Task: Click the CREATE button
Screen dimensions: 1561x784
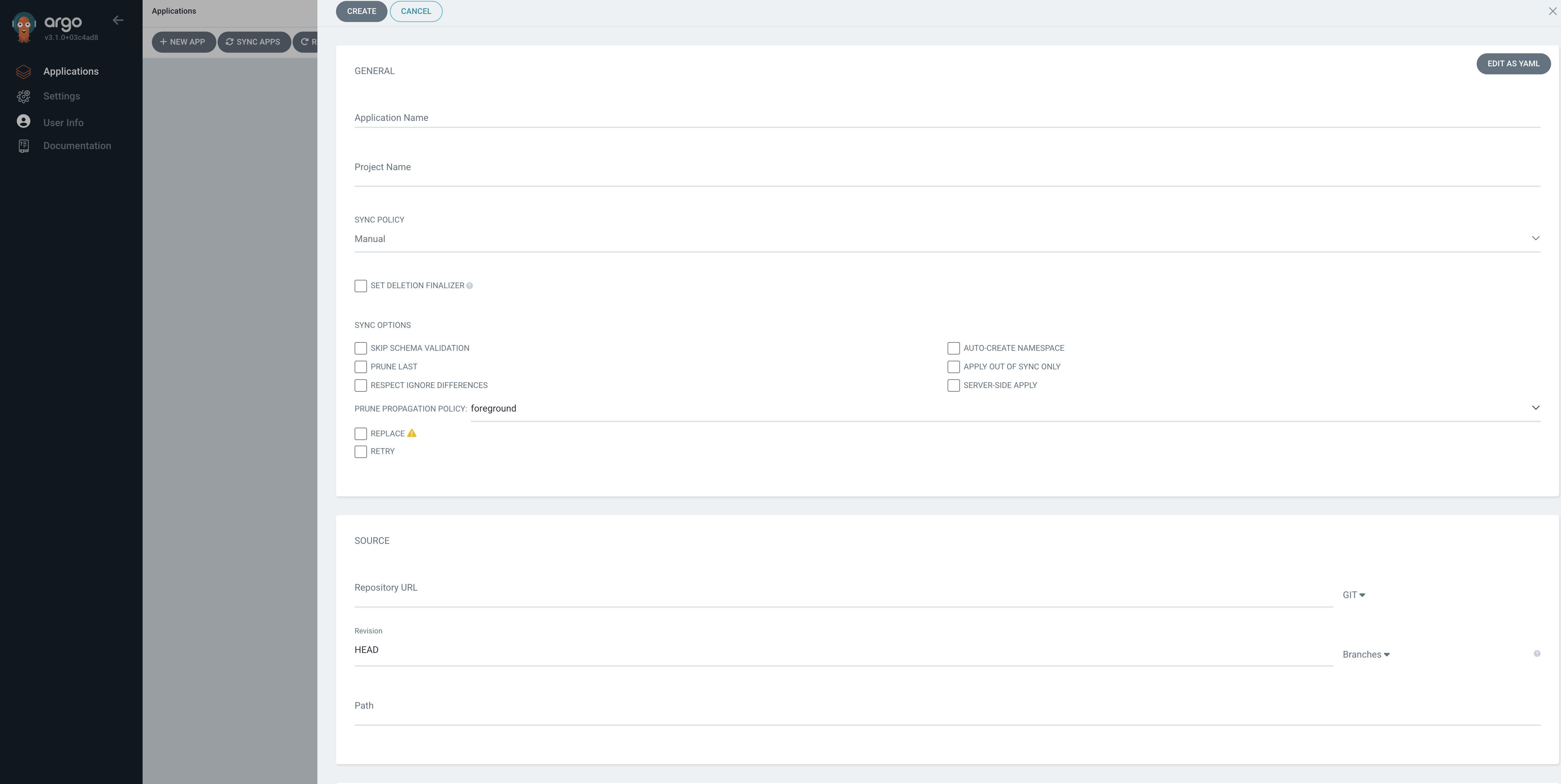Action: pos(361,11)
